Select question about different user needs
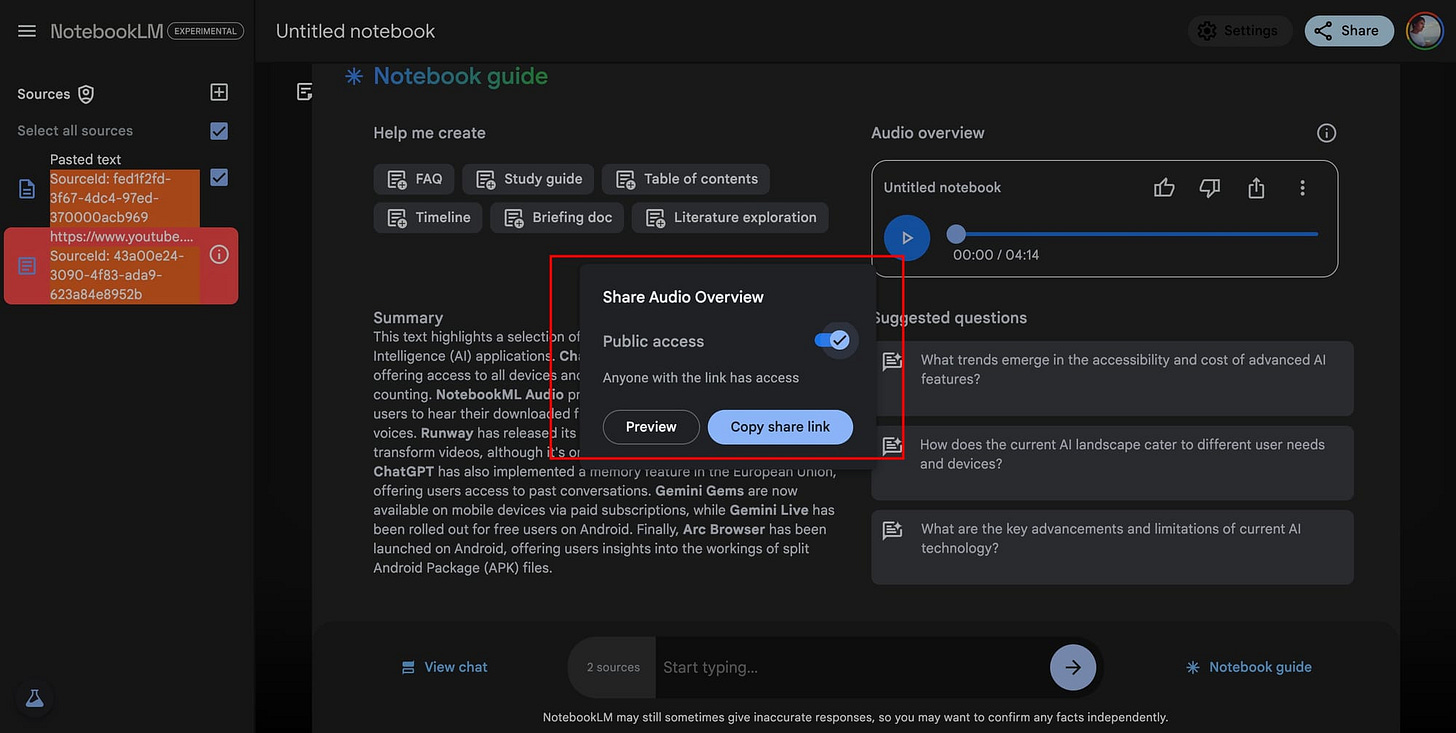This screenshot has height=733, width=1456. (1112, 463)
